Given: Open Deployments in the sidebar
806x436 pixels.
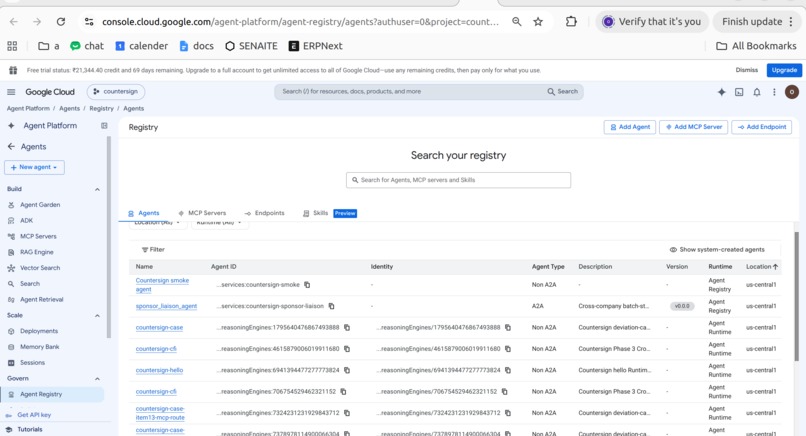Looking at the screenshot, I should click(39, 331).
